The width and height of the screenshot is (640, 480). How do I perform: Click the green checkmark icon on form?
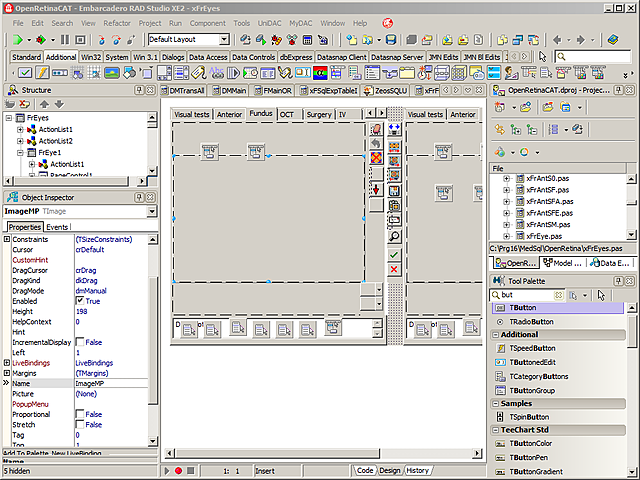[394, 255]
